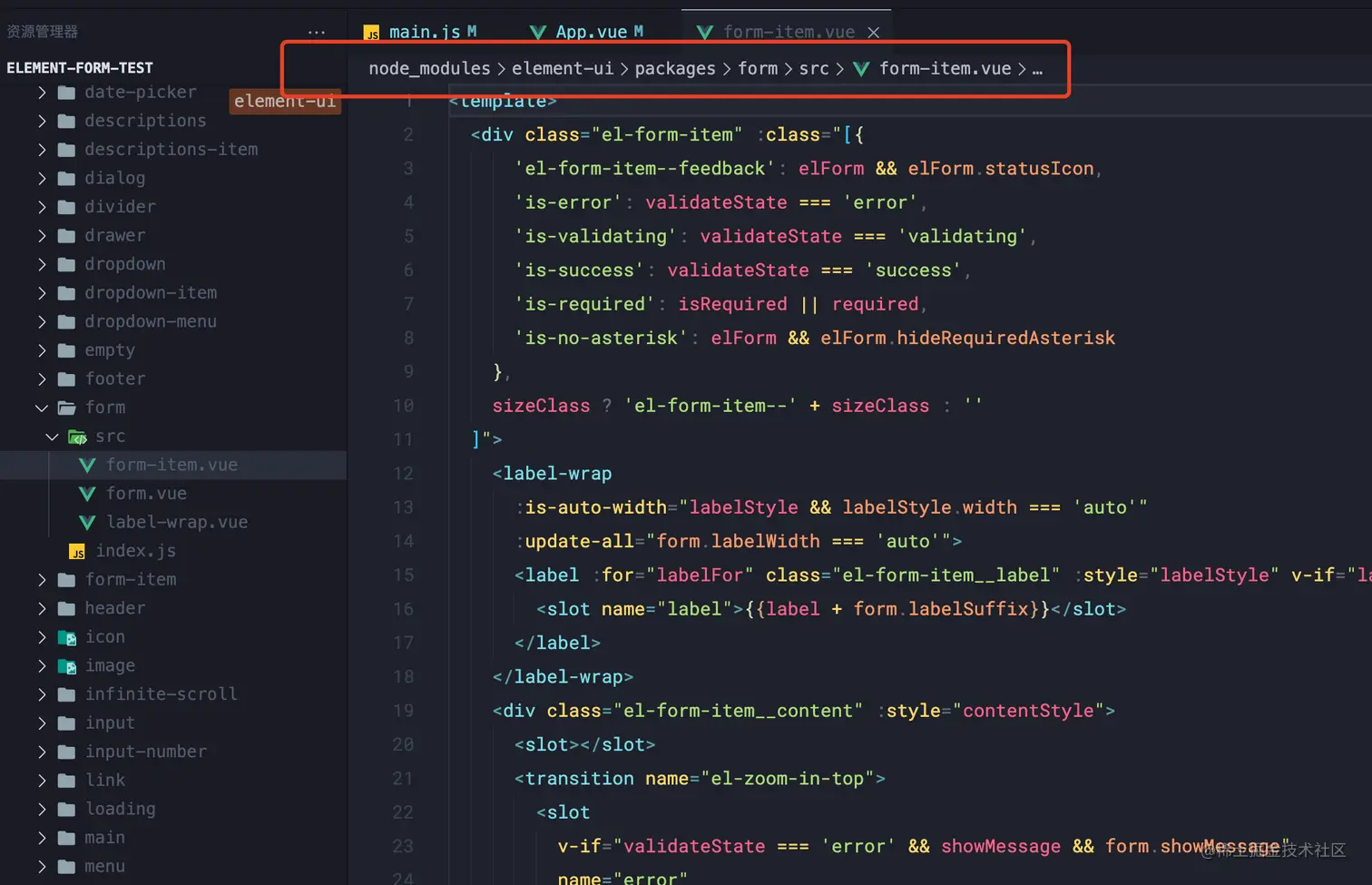Click the JS icon of index.js

(78, 552)
